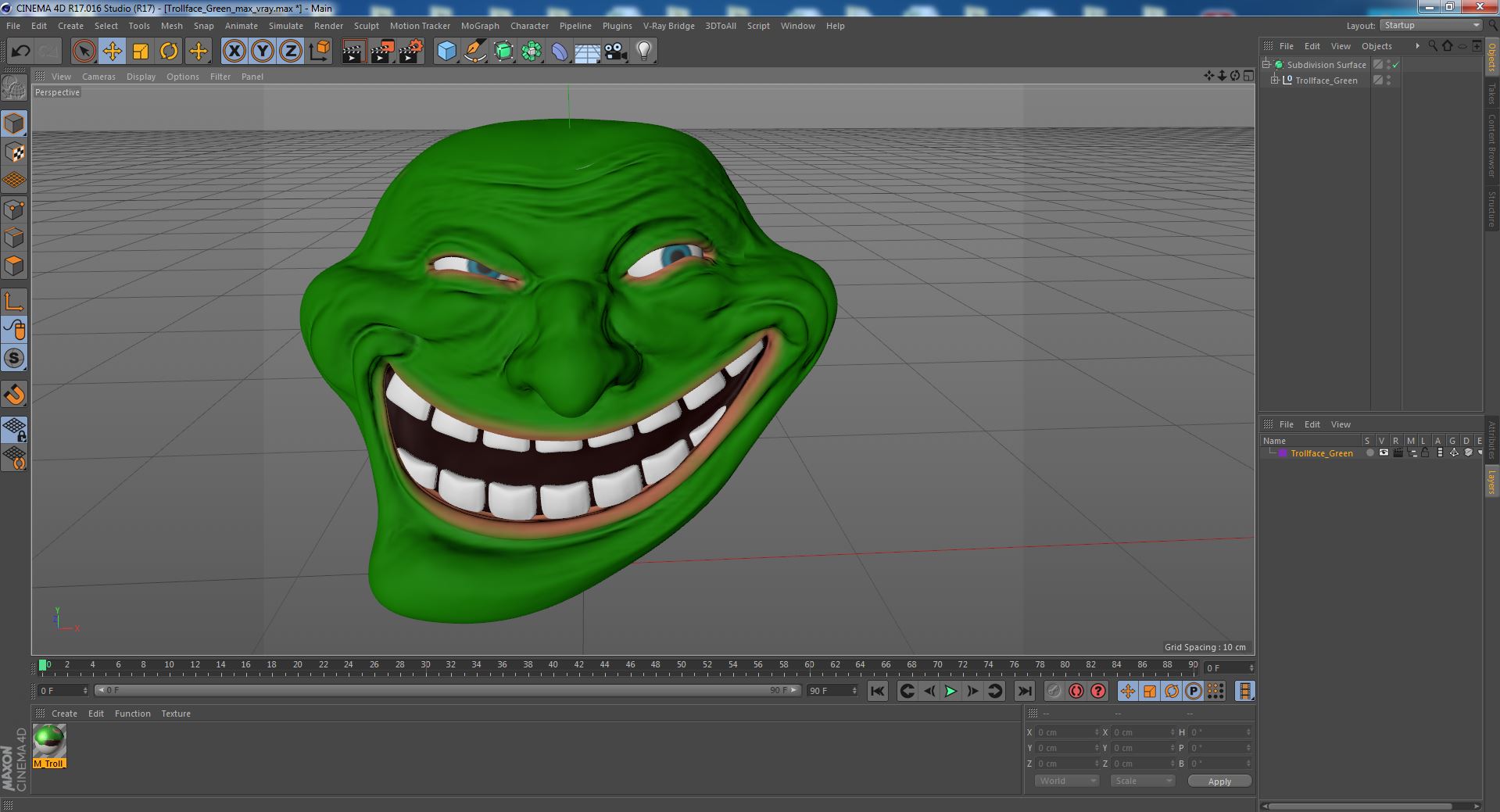Open the Scale mode dropdown
This screenshot has width=1500, height=812.
point(1143,781)
